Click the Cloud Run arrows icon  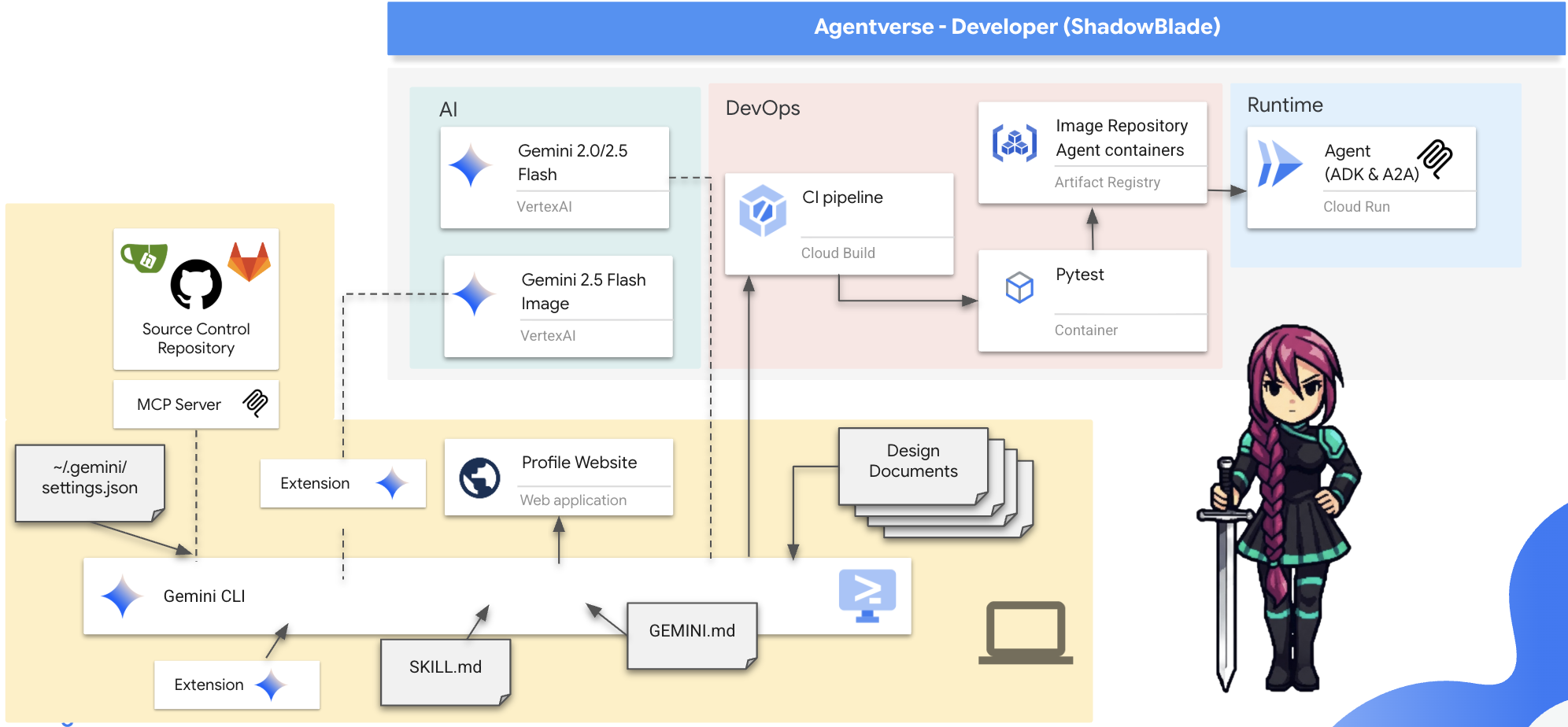click(1279, 164)
